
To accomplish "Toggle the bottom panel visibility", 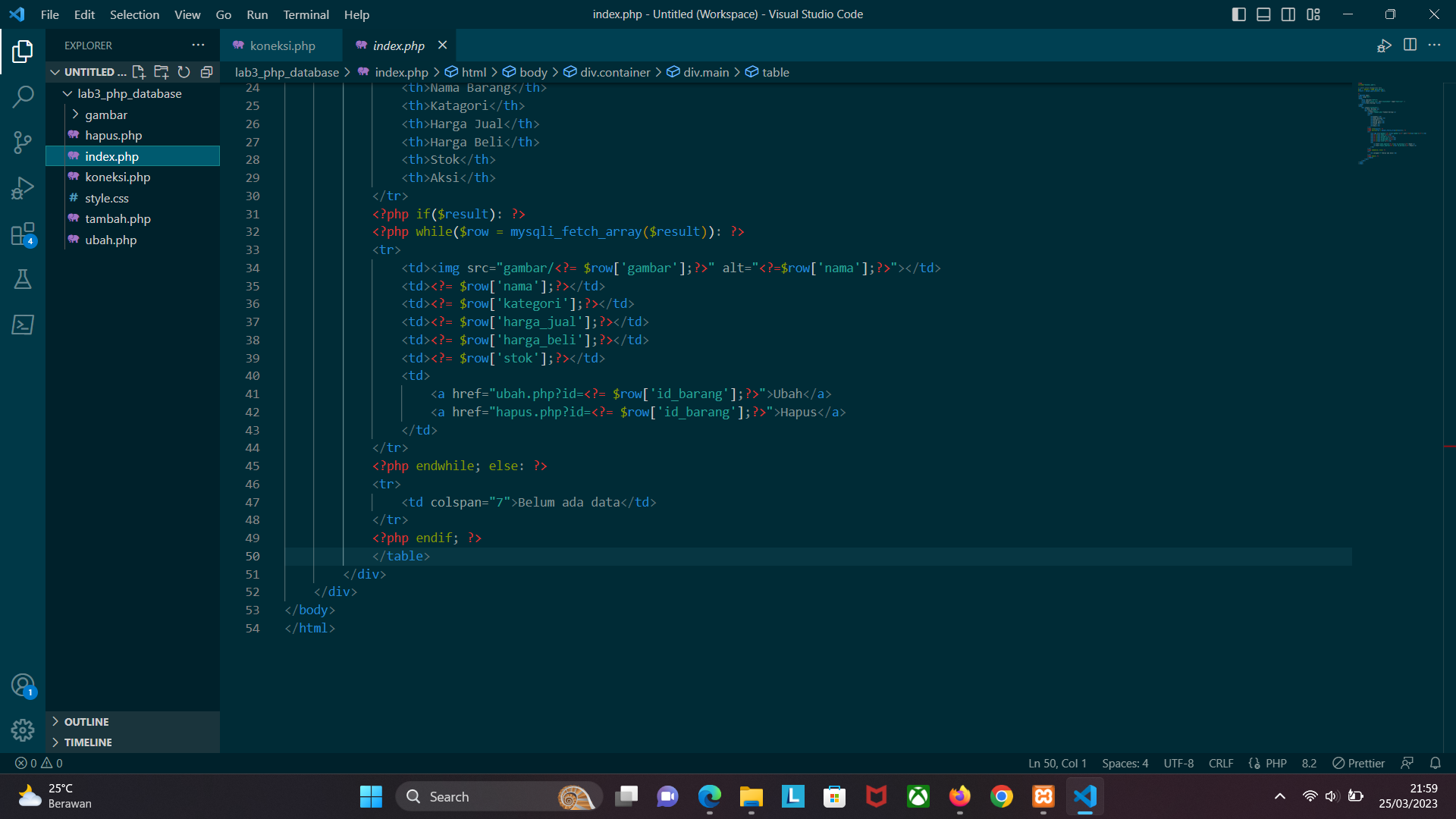I will 1263,14.
